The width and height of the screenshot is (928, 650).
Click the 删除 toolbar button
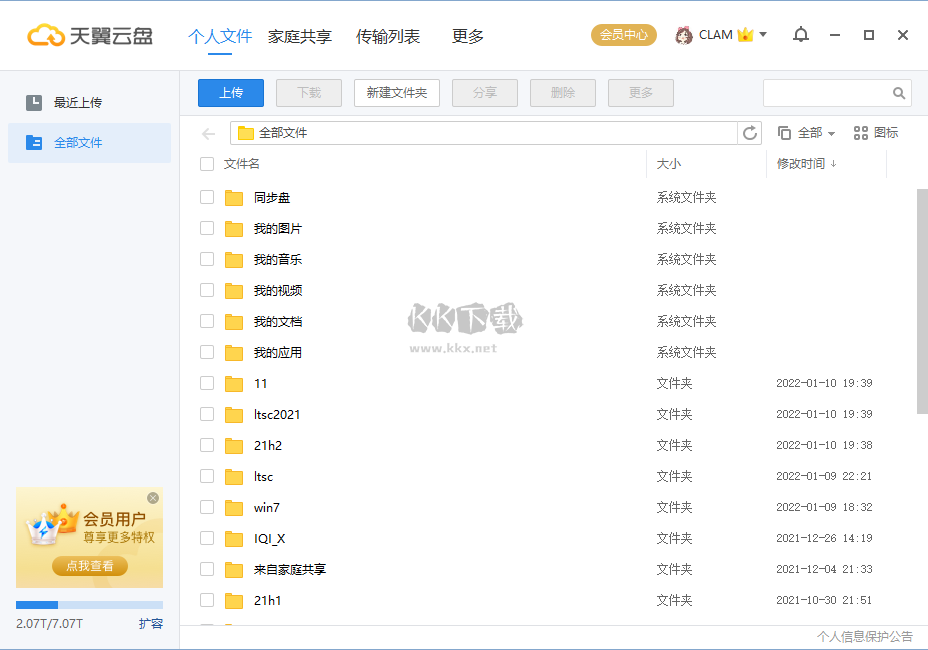tap(563, 93)
